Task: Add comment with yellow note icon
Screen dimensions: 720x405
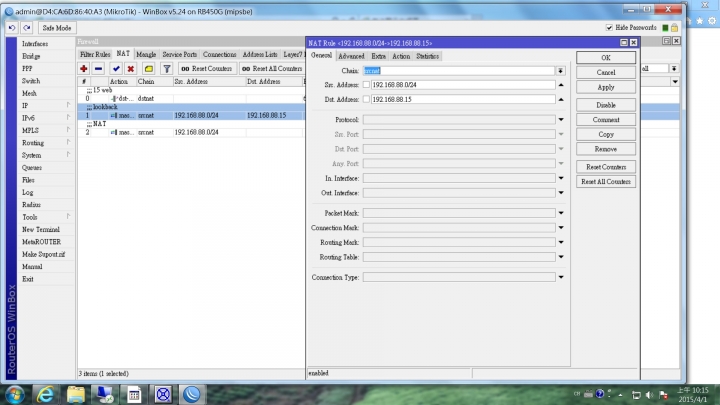Action: tap(148, 69)
